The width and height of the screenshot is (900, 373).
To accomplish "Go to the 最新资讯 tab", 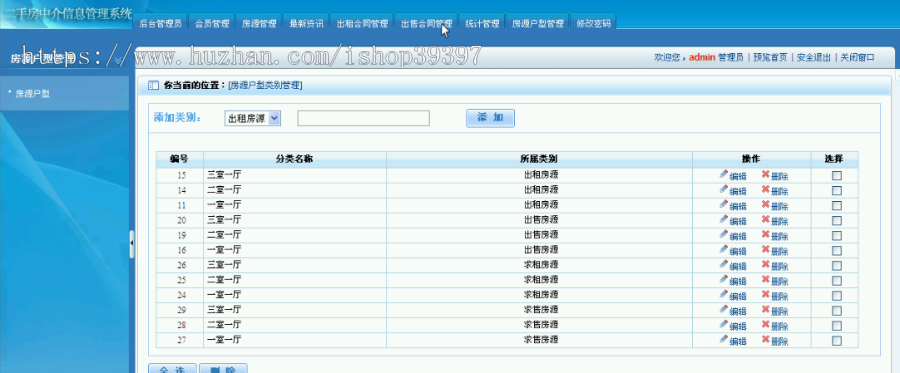I will pyautogui.click(x=306, y=24).
